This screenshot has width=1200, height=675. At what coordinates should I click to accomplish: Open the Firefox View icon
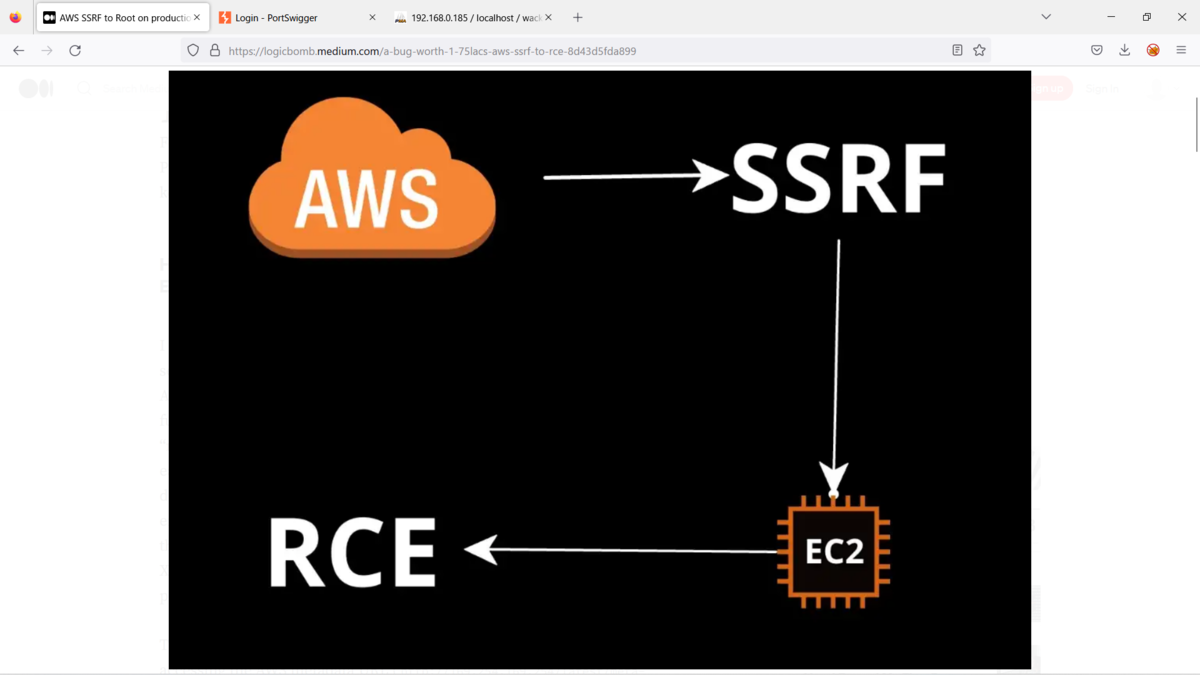tap(15, 17)
